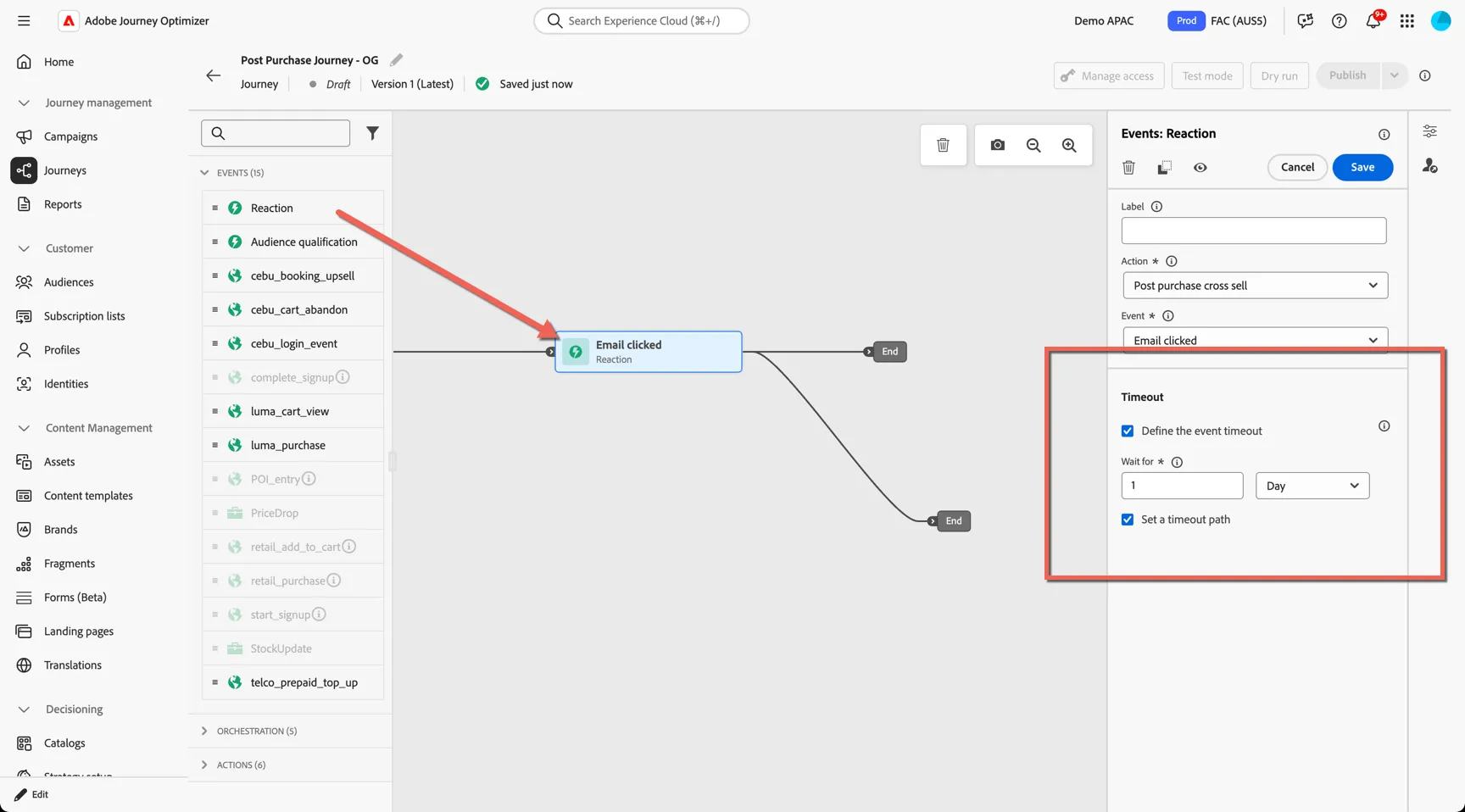1465x812 pixels.
Task: Click the back arrow beside journey title
Action: coord(213,75)
